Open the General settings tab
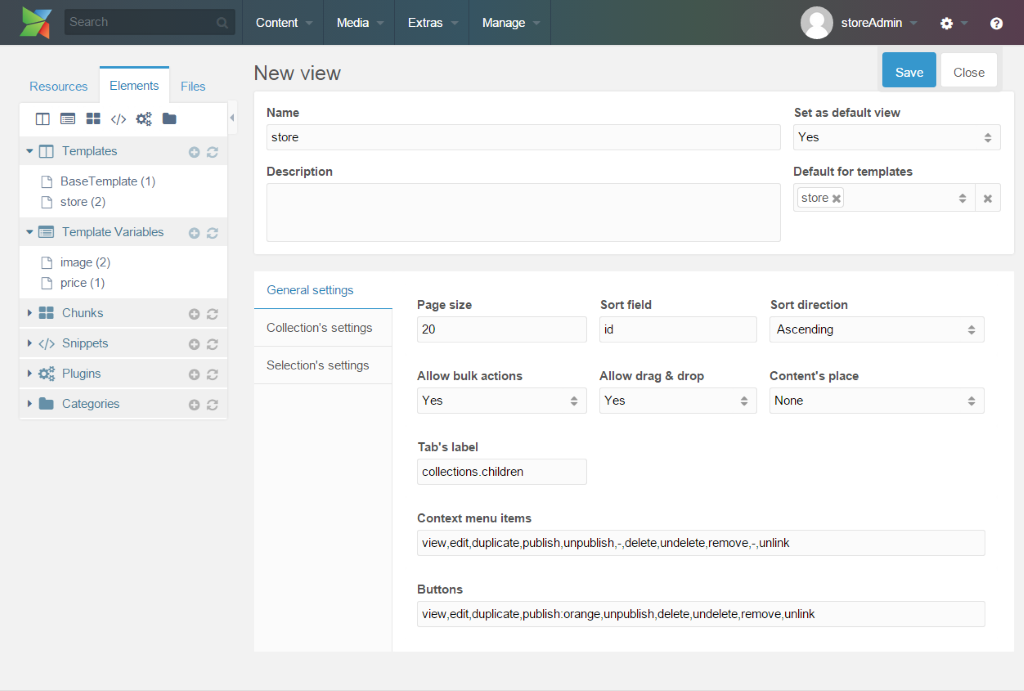The width and height of the screenshot is (1024, 691). (x=323, y=290)
